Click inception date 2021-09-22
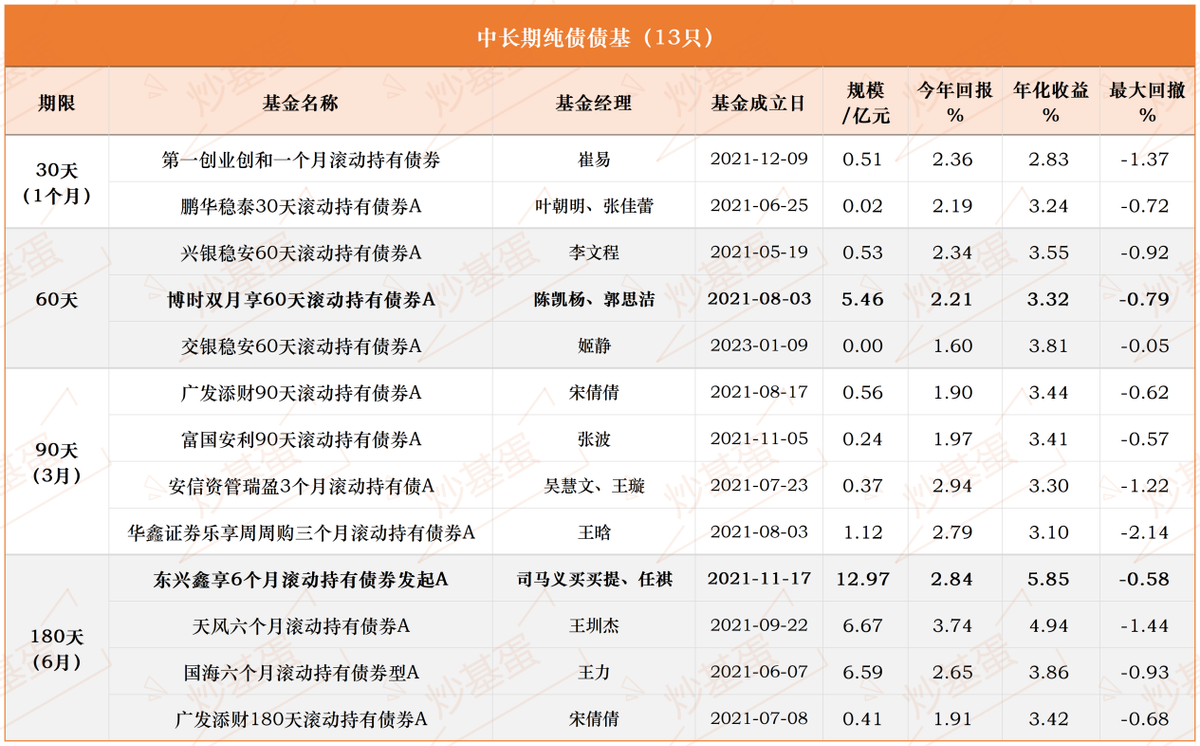The width and height of the screenshot is (1200, 746). tap(758, 626)
